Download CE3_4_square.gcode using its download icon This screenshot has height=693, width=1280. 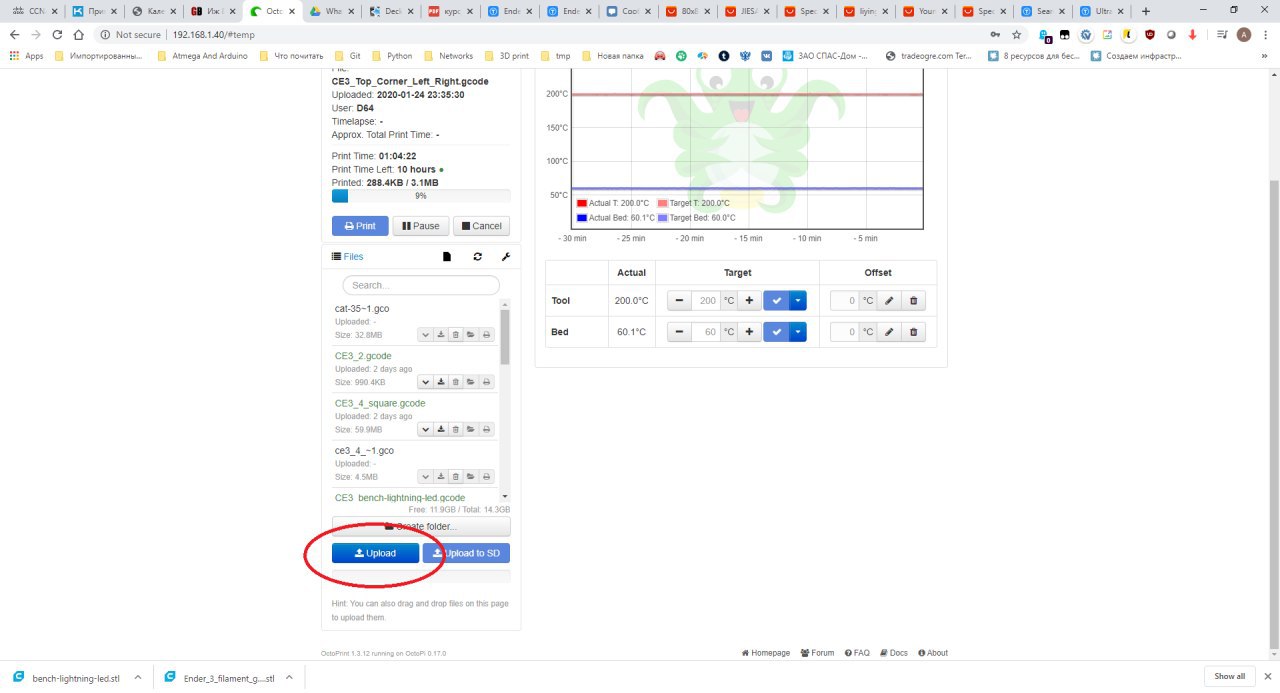441,429
